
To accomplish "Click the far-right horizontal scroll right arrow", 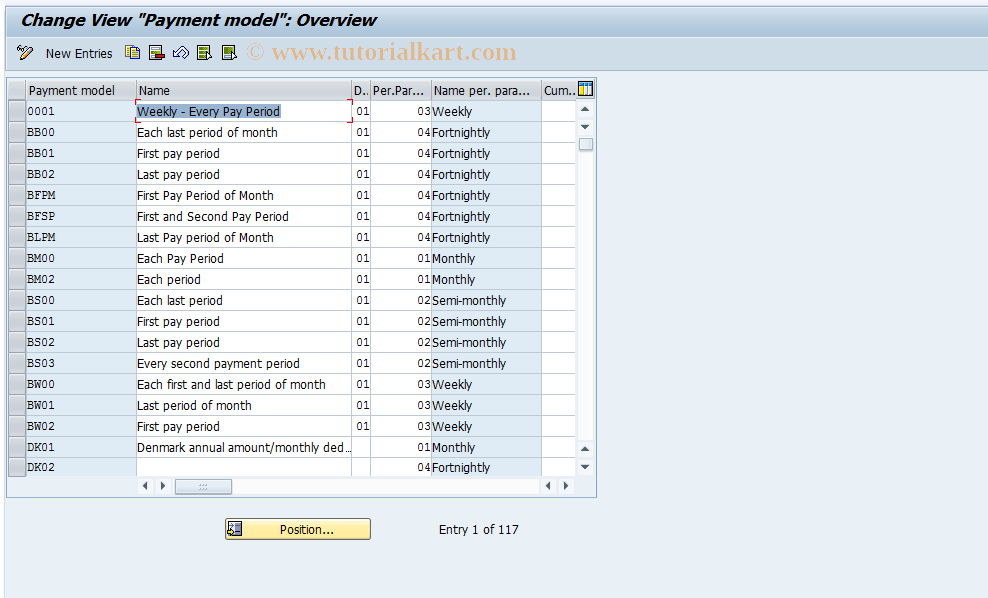I will [x=566, y=486].
